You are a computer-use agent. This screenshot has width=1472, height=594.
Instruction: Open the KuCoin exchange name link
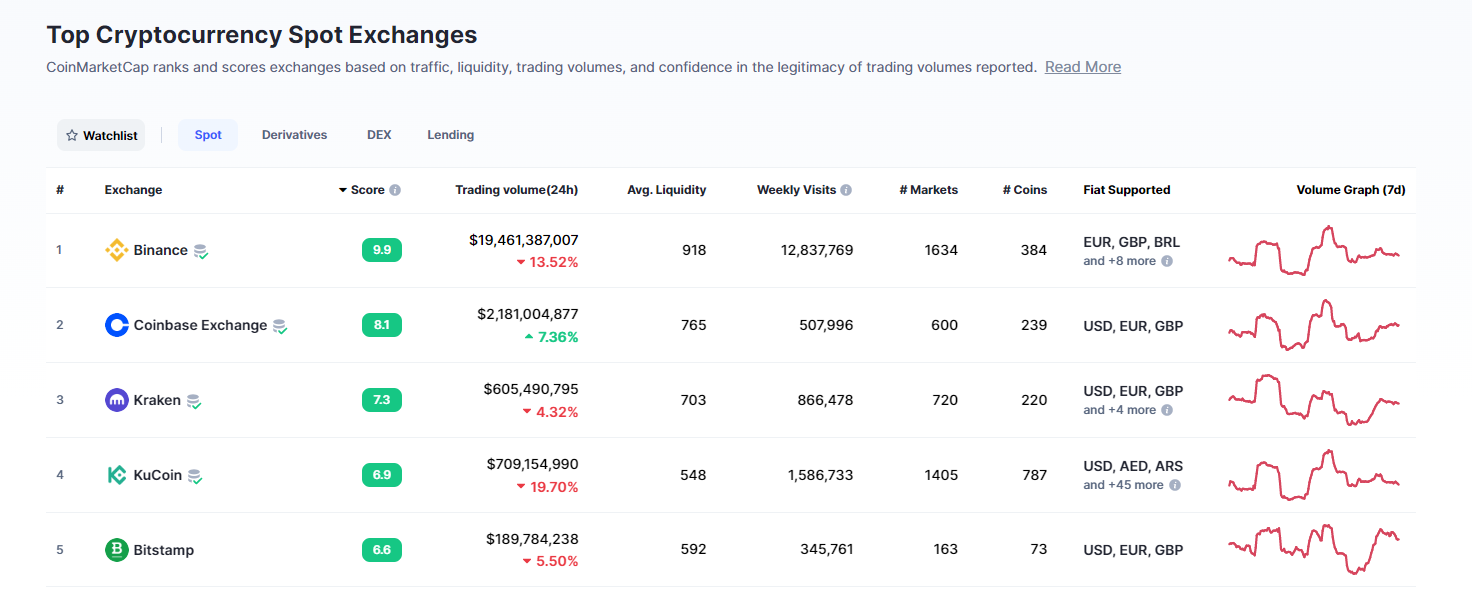pyautogui.click(x=158, y=475)
